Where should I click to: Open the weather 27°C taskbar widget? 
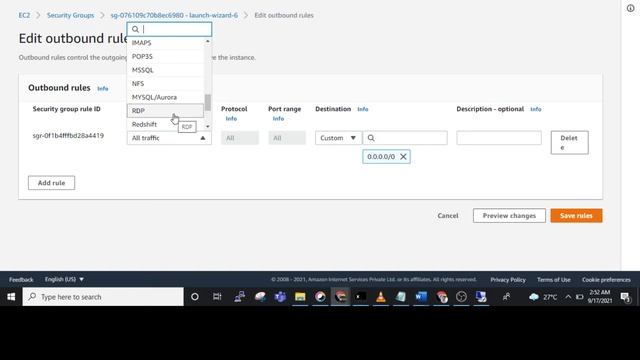[543, 297]
